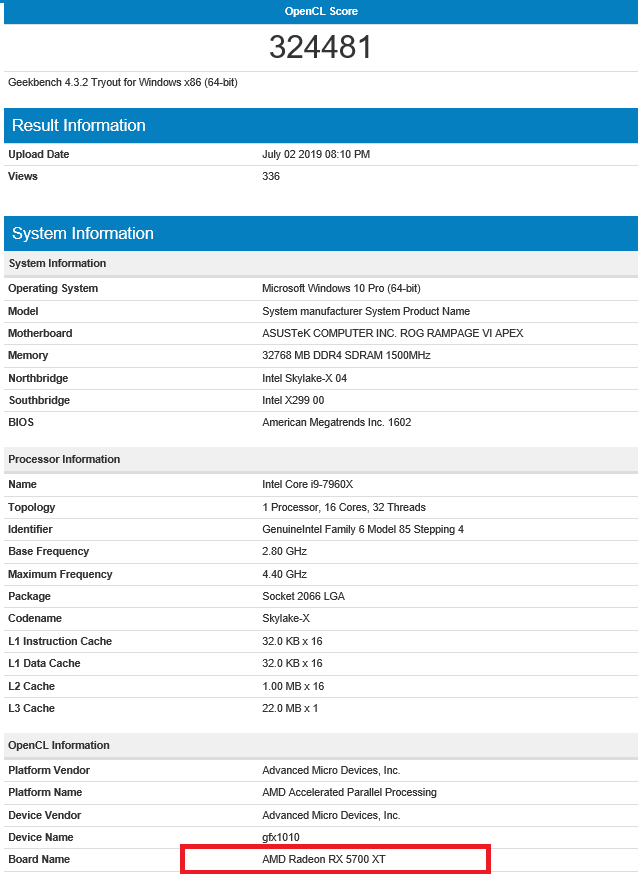This screenshot has height=874, width=638.
Task: Click the Result Information section header
Action: [x=79, y=125]
